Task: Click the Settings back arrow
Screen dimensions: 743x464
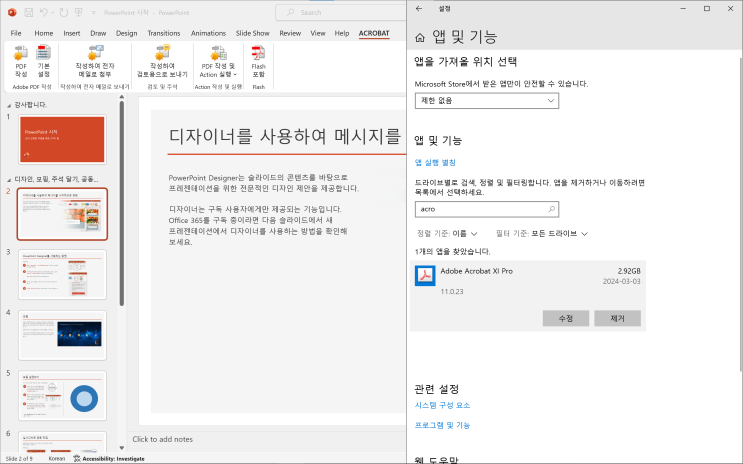Action: tap(419, 9)
